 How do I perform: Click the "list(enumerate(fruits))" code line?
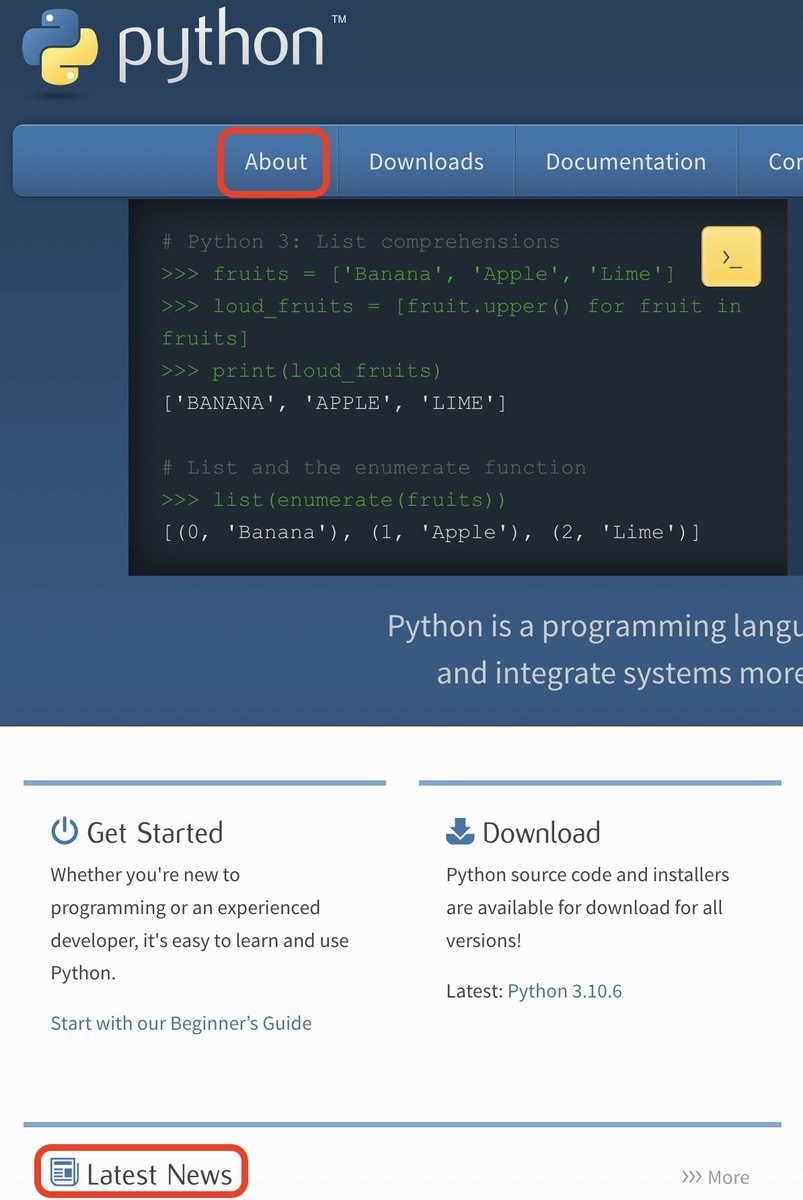334,499
